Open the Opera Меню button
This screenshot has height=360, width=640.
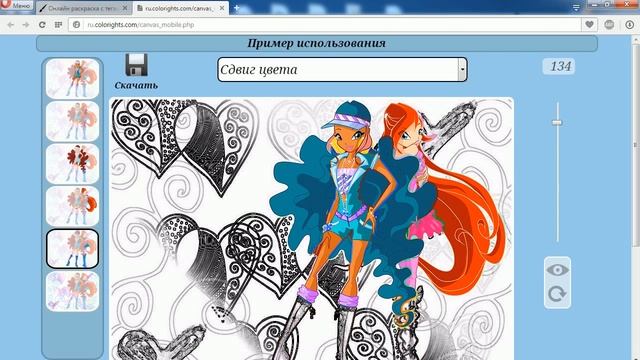[x=16, y=5]
